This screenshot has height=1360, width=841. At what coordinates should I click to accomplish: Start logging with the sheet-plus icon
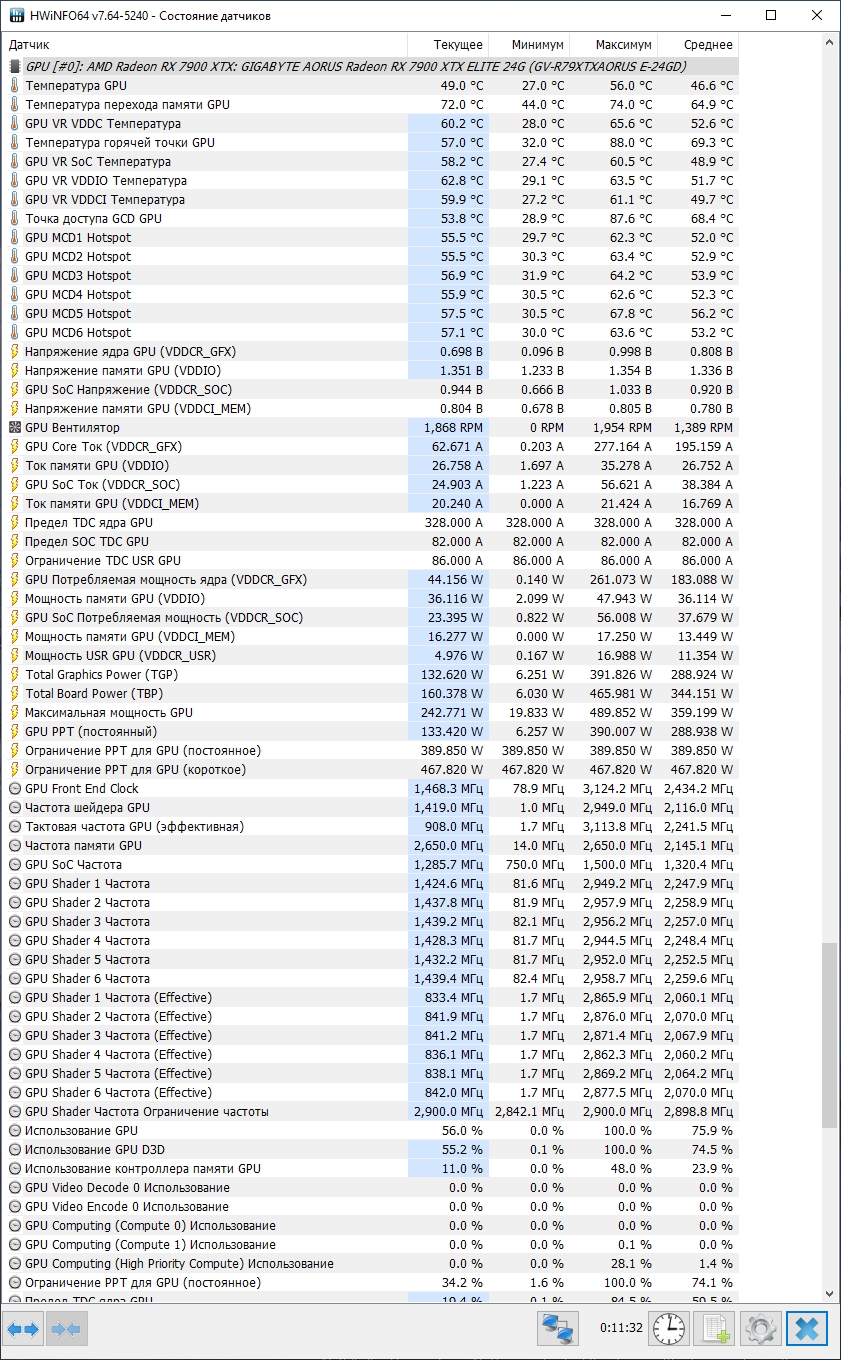tap(714, 1329)
